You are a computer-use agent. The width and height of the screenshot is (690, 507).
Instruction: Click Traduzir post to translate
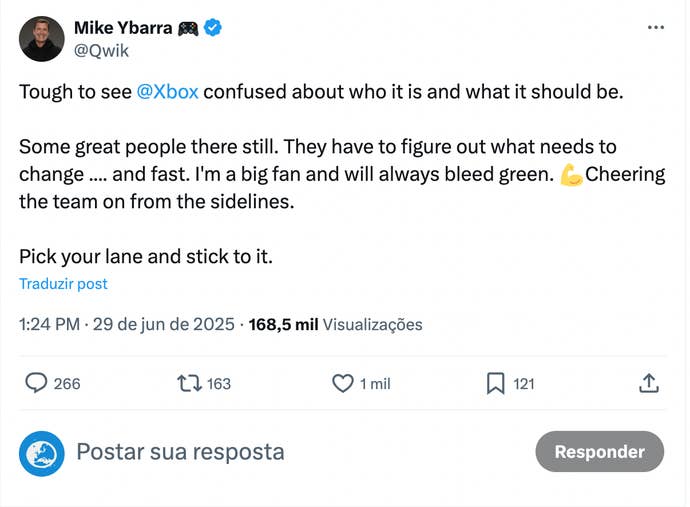click(x=63, y=284)
